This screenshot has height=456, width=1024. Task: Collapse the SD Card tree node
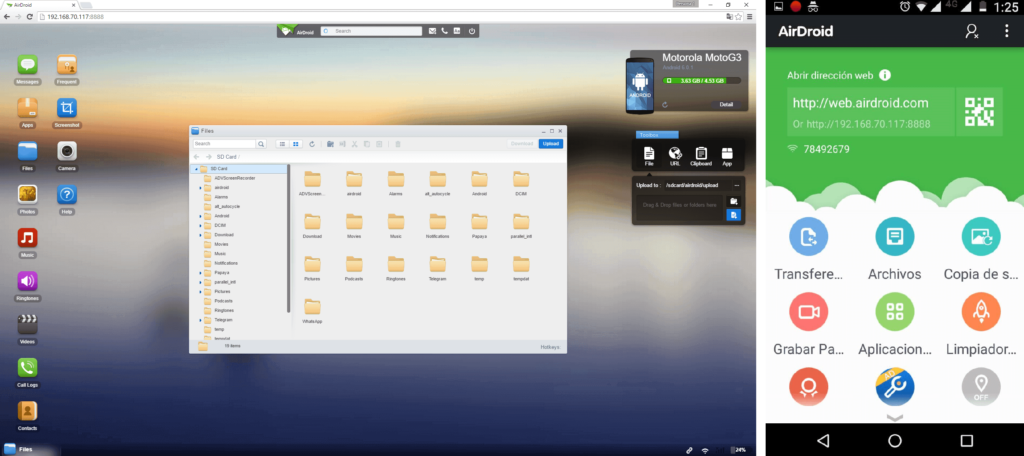pos(196,169)
